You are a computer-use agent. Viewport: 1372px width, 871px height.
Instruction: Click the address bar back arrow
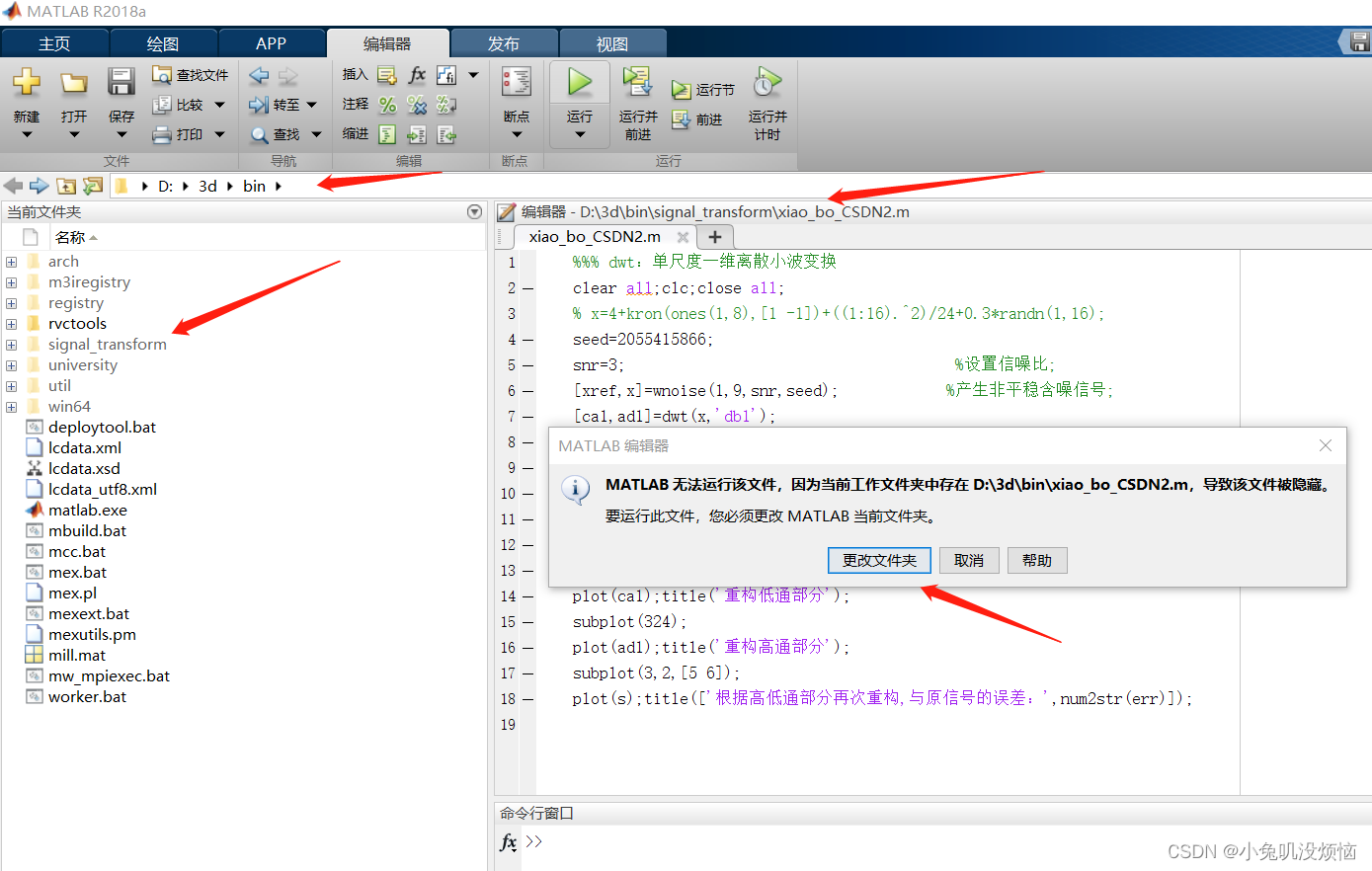[x=14, y=186]
